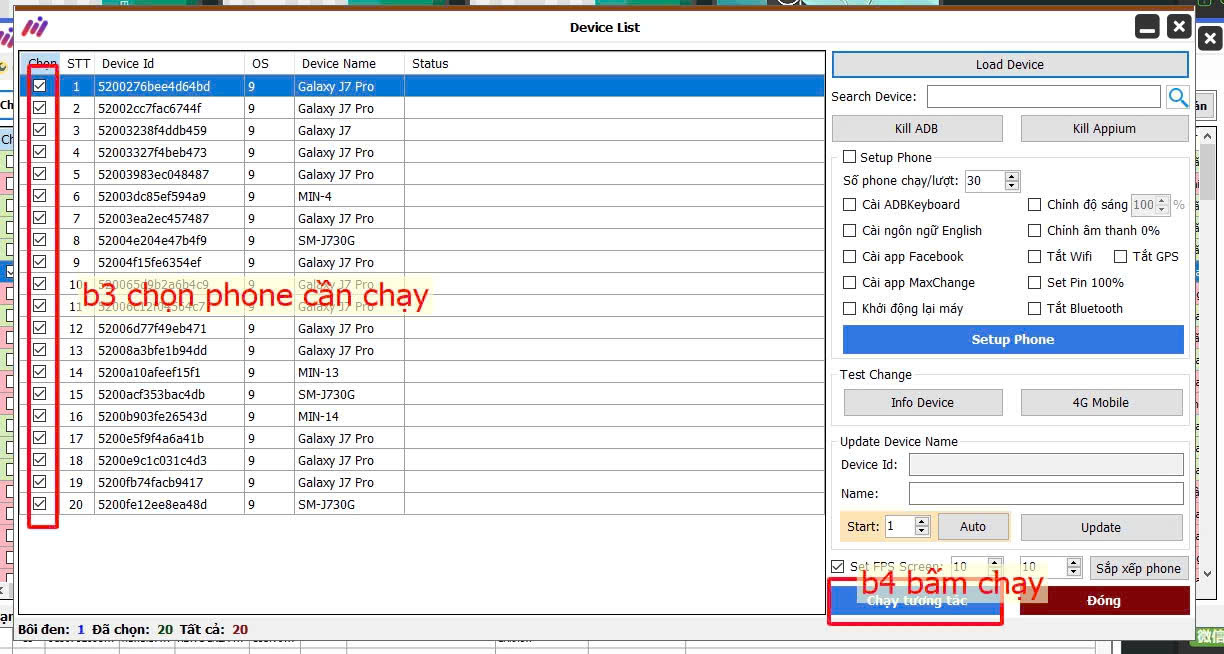Enable Khởi động lại máy option
Screen dimensions: 1224x654
pos(850,309)
